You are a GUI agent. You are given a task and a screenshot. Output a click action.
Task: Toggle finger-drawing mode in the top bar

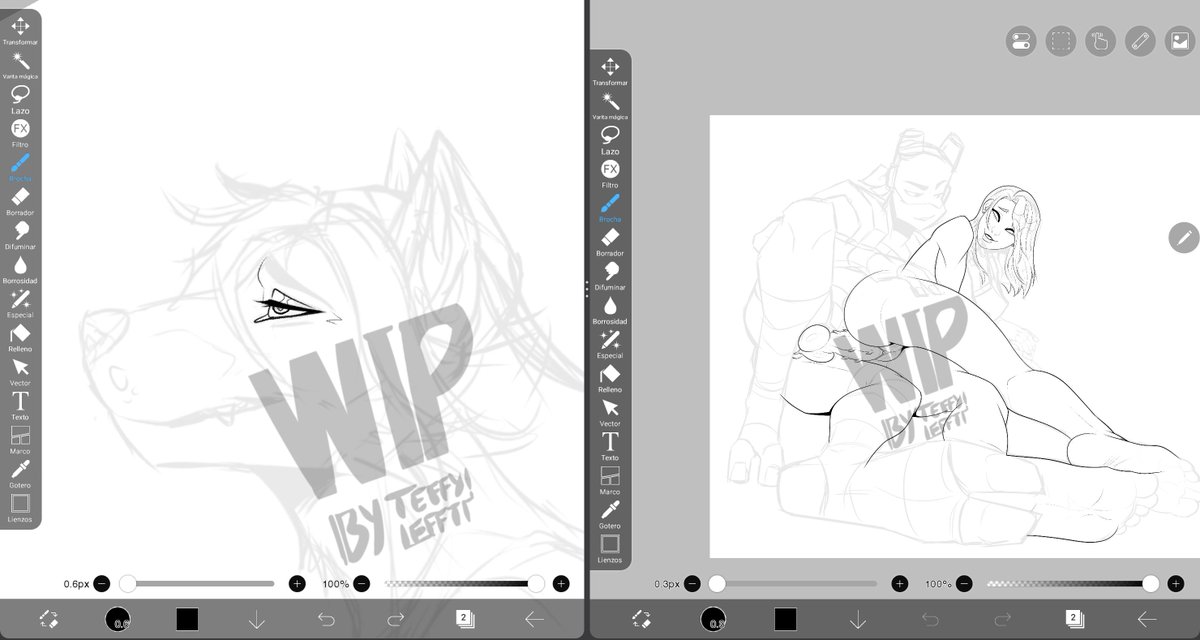[x=1099, y=41]
